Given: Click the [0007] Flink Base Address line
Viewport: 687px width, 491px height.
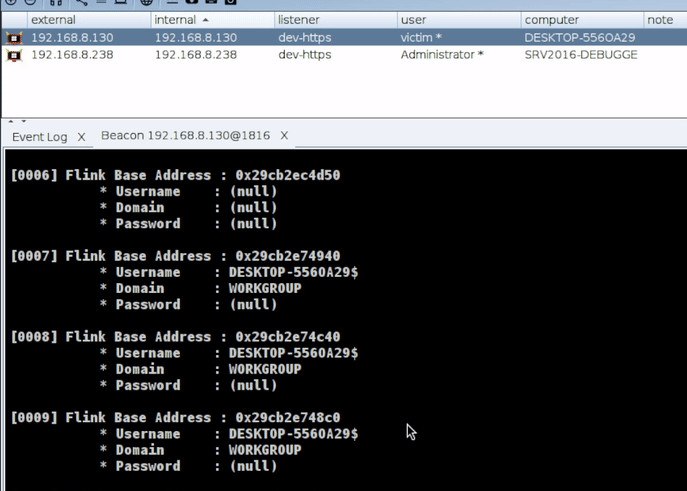Looking at the screenshot, I should pos(175,256).
